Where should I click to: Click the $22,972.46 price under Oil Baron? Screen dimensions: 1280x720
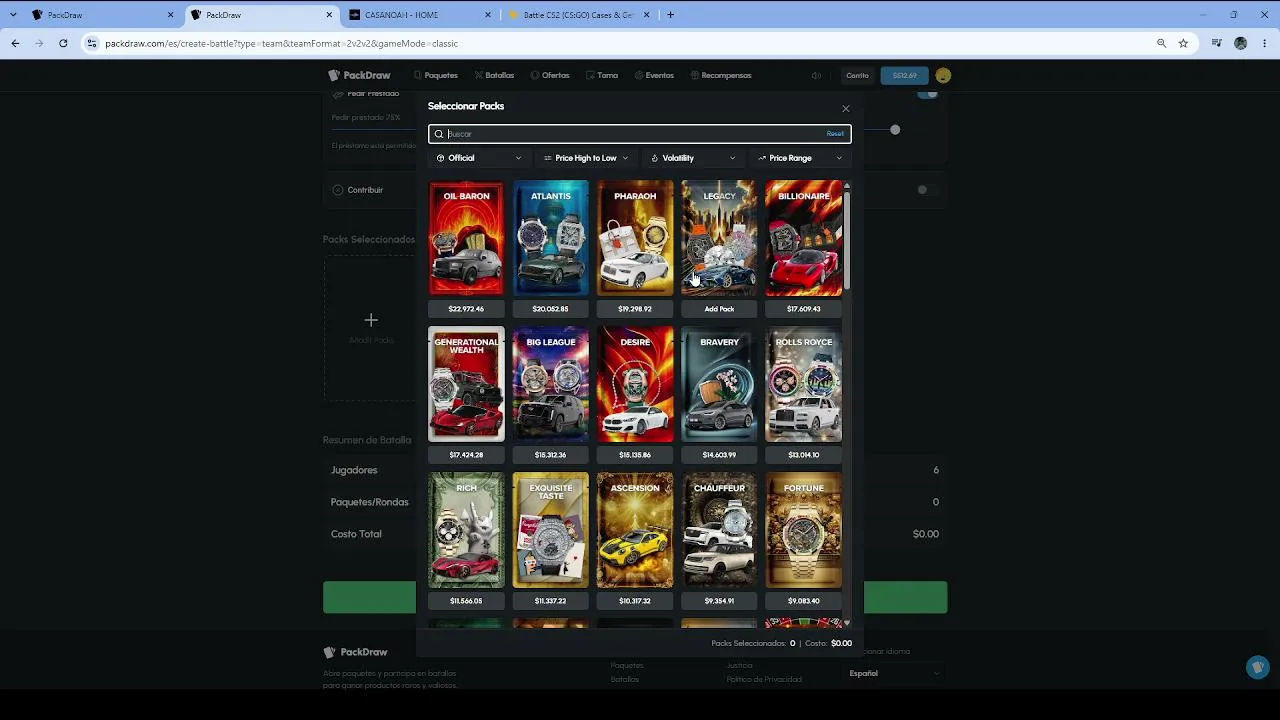[x=466, y=309]
